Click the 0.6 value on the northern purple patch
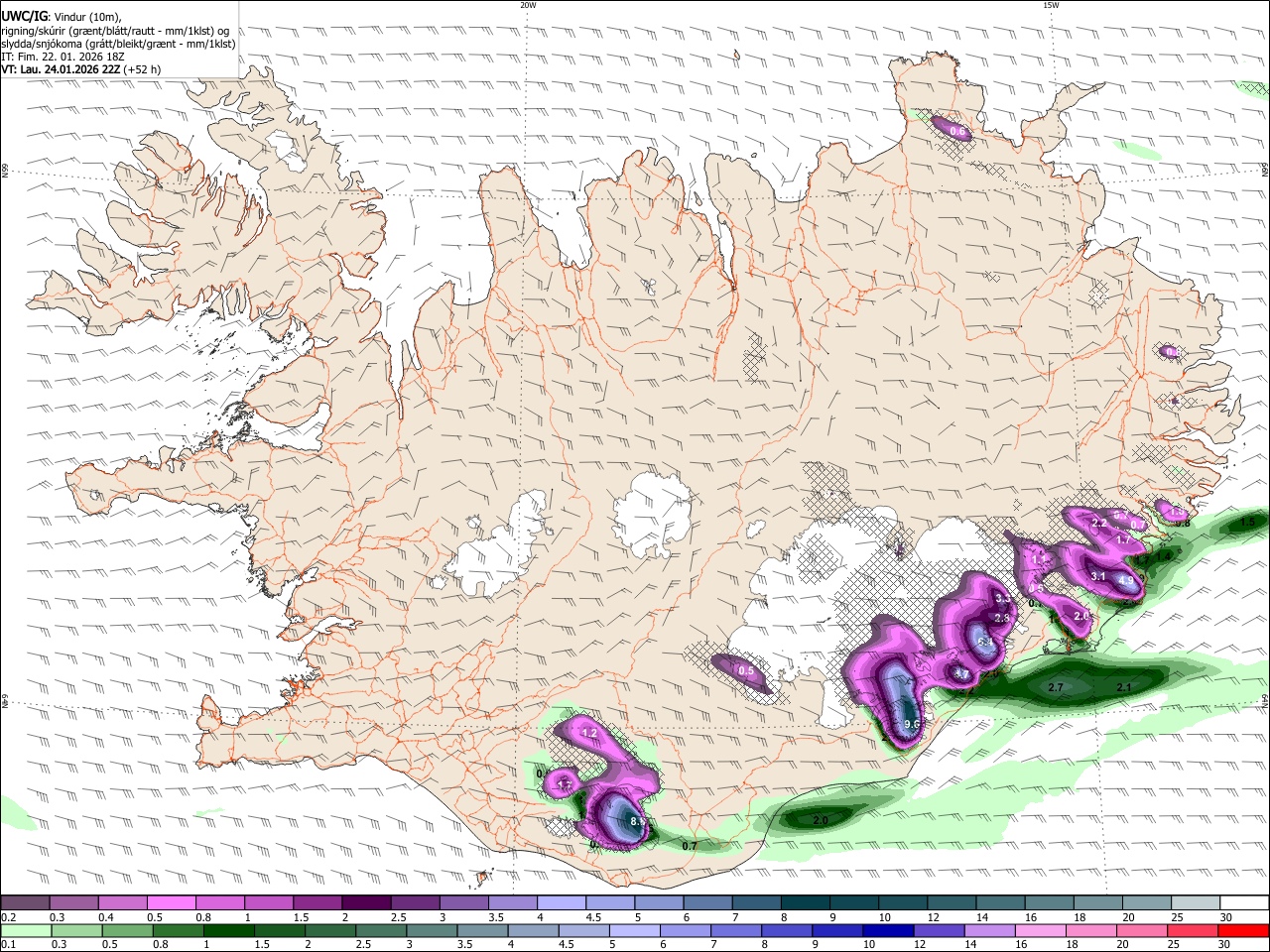Image resolution: width=1270 pixels, height=952 pixels. pyautogui.click(x=957, y=131)
